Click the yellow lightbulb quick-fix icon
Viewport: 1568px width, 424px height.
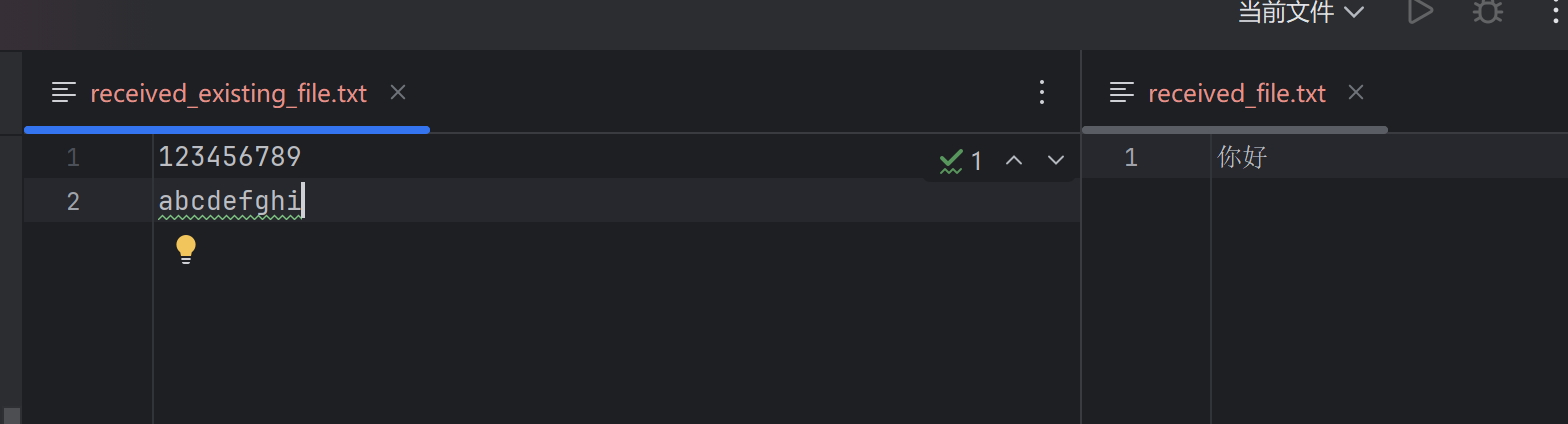(x=186, y=249)
